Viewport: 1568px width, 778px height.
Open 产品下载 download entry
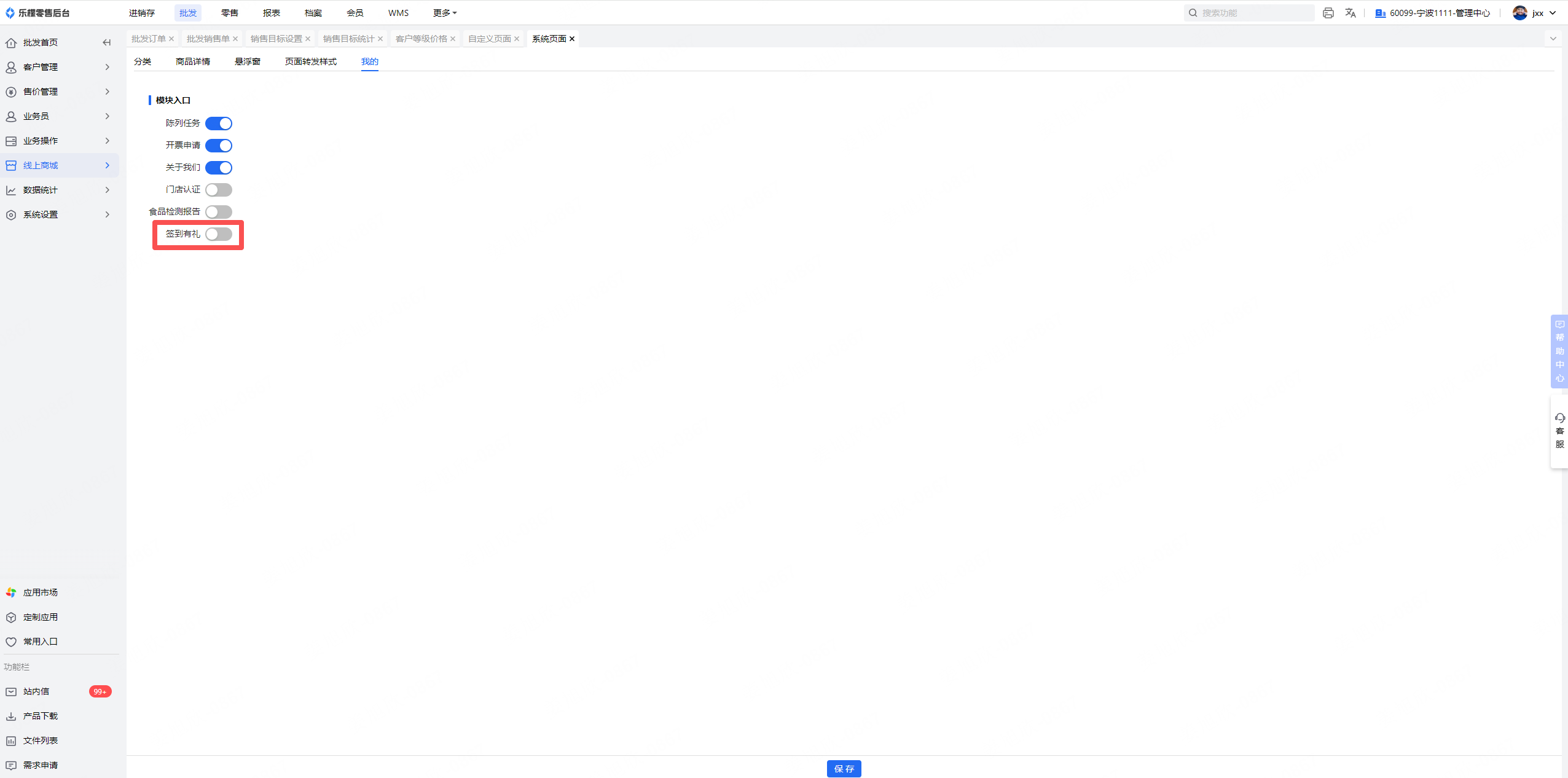40,716
